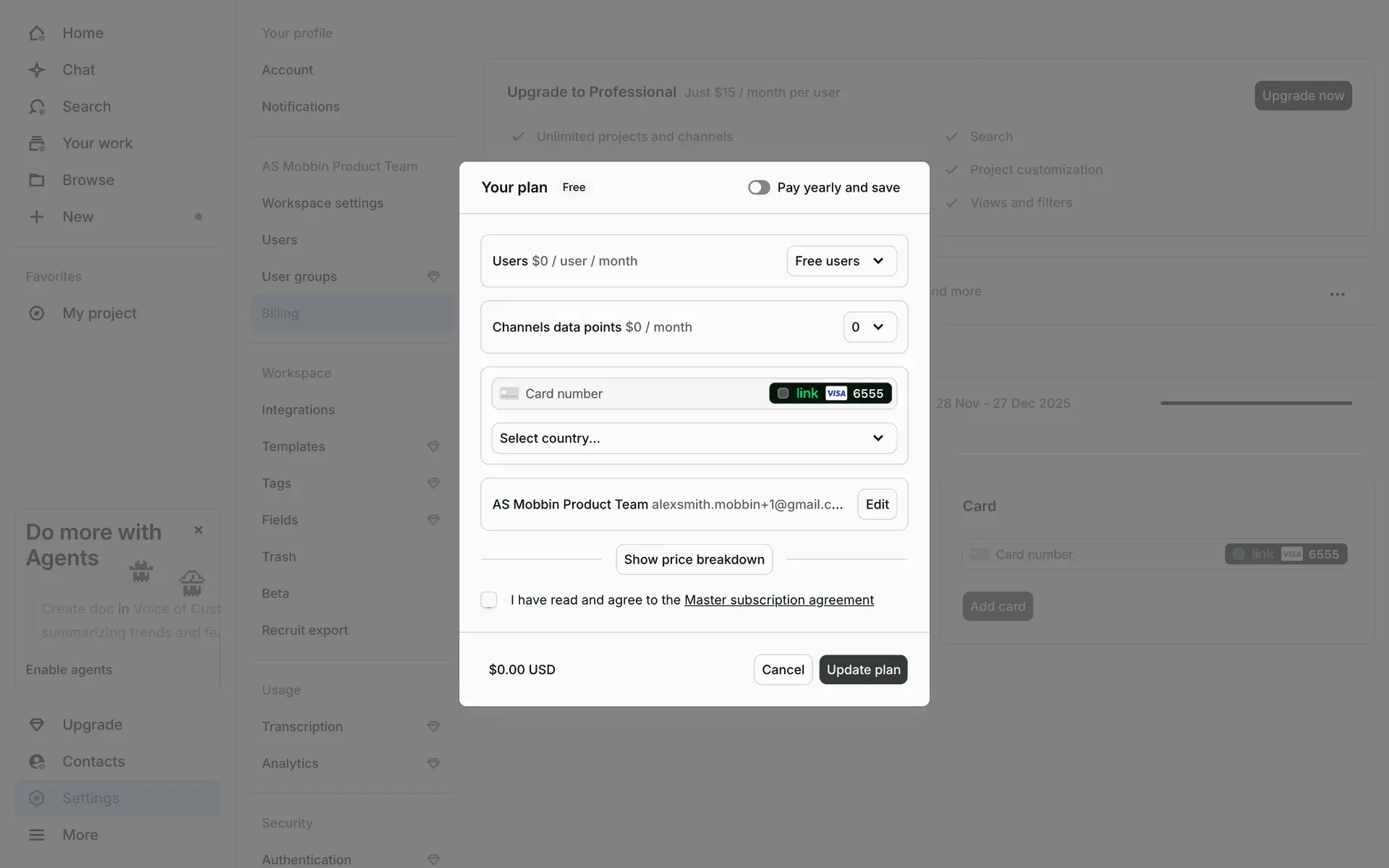Click the Upgrade diamond icon in sidebar
This screenshot has height=868, width=1389.
37,725
